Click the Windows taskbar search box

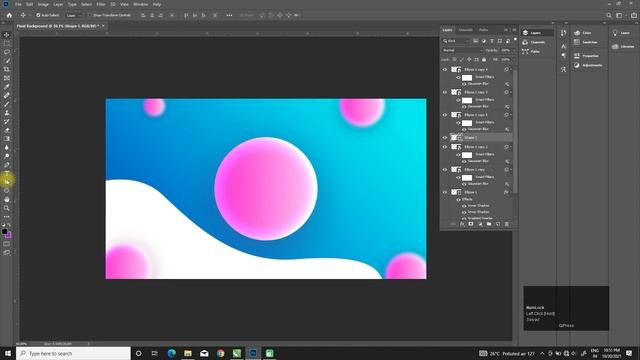[x=73, y=353]
